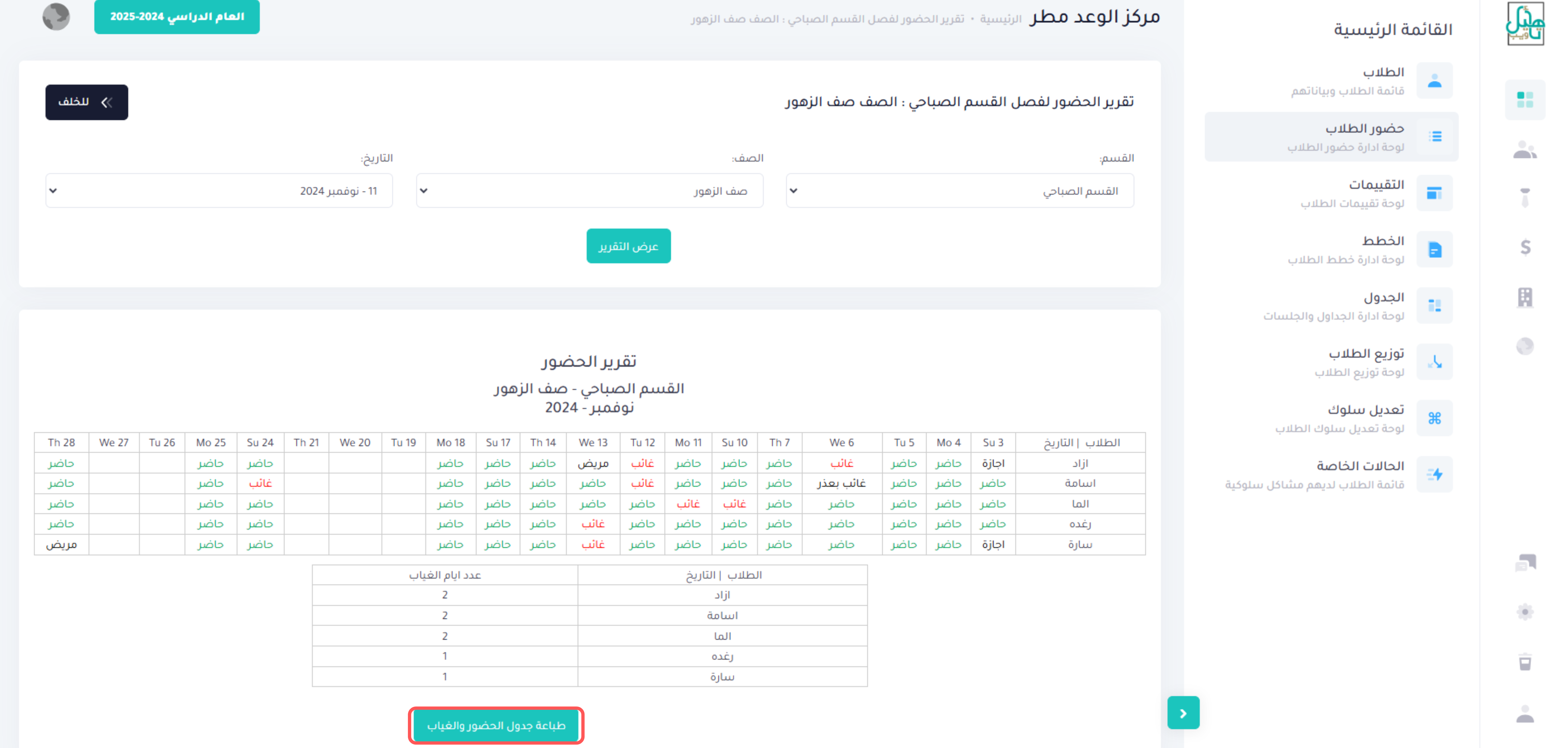This screenshot has width=1568, height=748.
Task: Click the distribution icon beside توزيع الطلاب
Action: pyautogui.click(x=1435, y=362)
